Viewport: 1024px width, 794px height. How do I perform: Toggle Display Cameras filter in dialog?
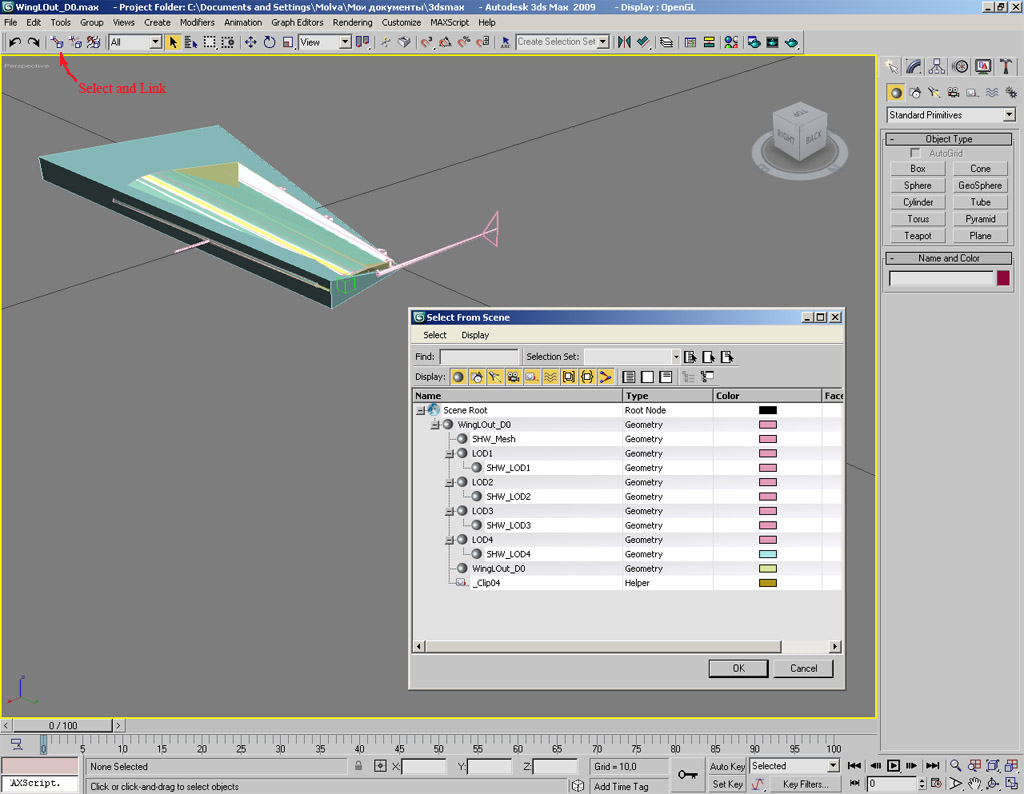tap(513, 377)
